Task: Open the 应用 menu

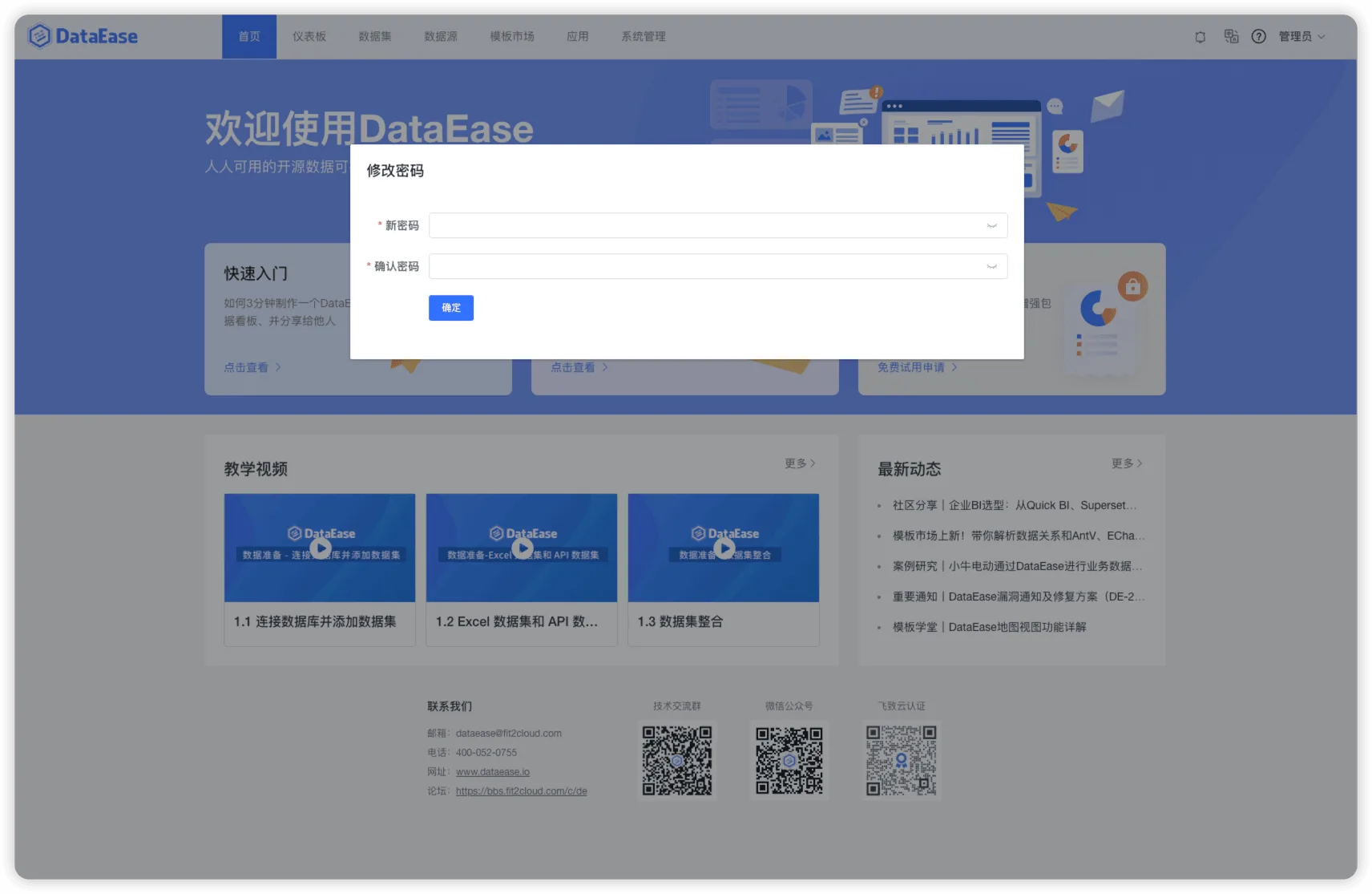Action: coord(578,36)
